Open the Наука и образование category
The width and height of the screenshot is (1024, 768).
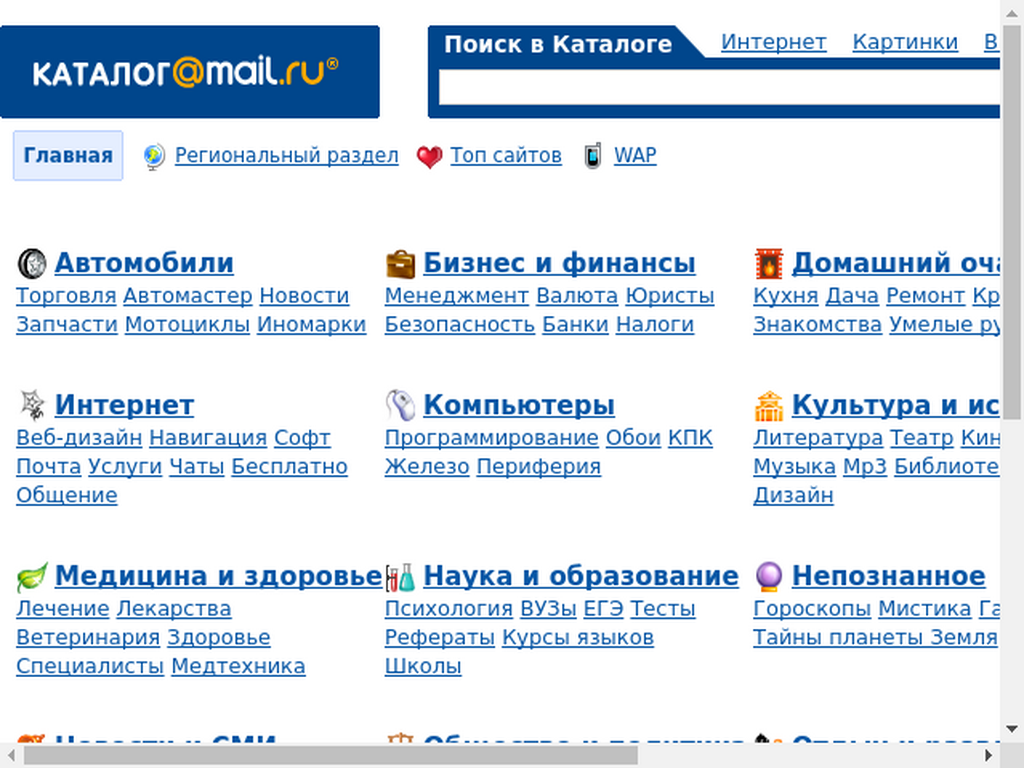point(581,576)
